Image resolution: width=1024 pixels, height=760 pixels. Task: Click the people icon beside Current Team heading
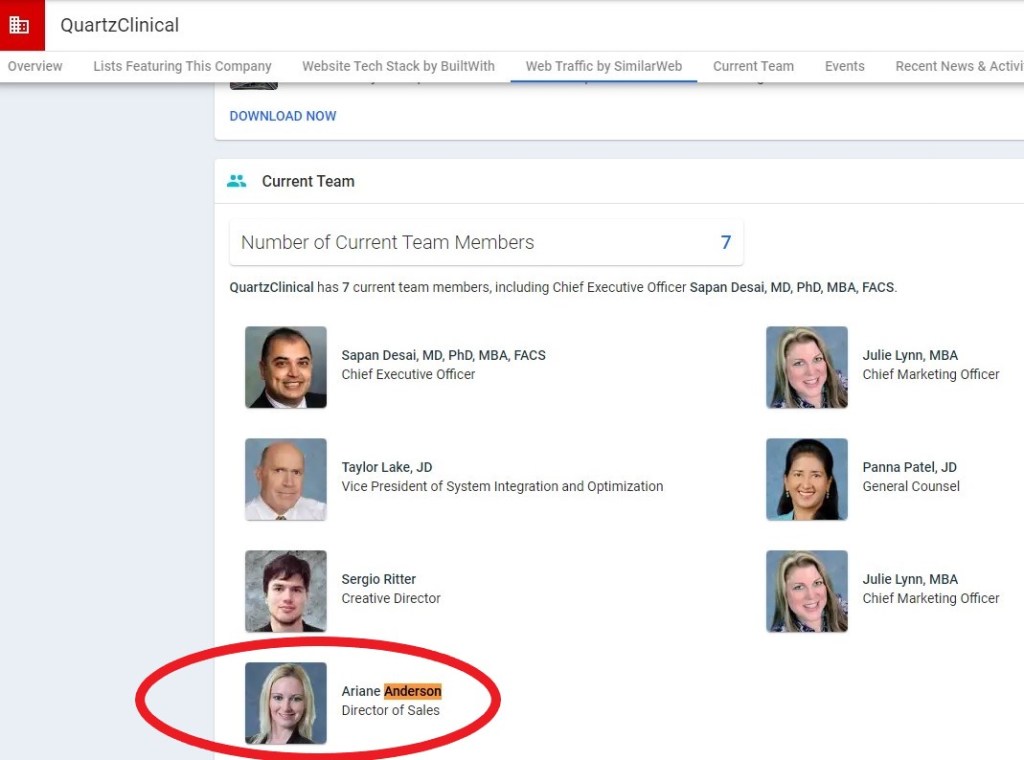pos(236,181)
